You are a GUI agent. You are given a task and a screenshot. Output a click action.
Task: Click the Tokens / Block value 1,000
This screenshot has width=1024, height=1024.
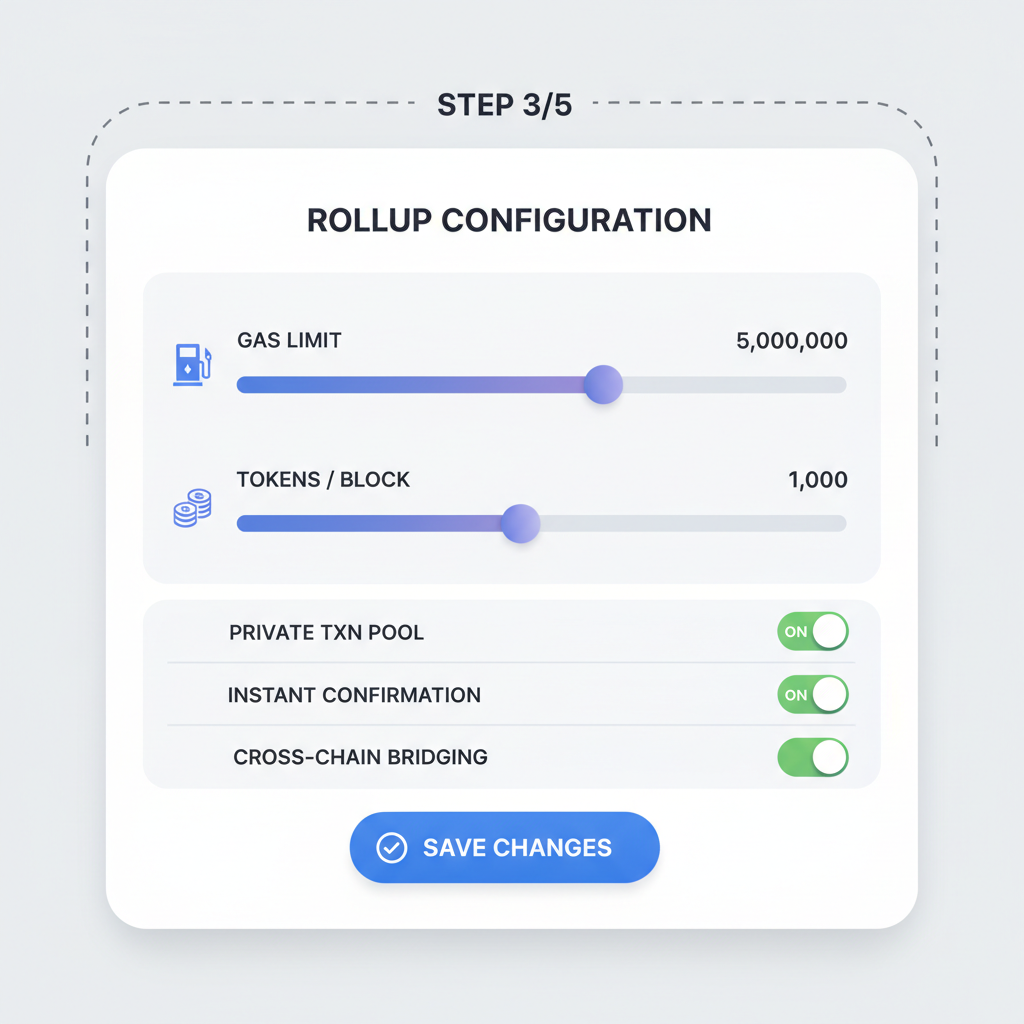click(818, 480)
